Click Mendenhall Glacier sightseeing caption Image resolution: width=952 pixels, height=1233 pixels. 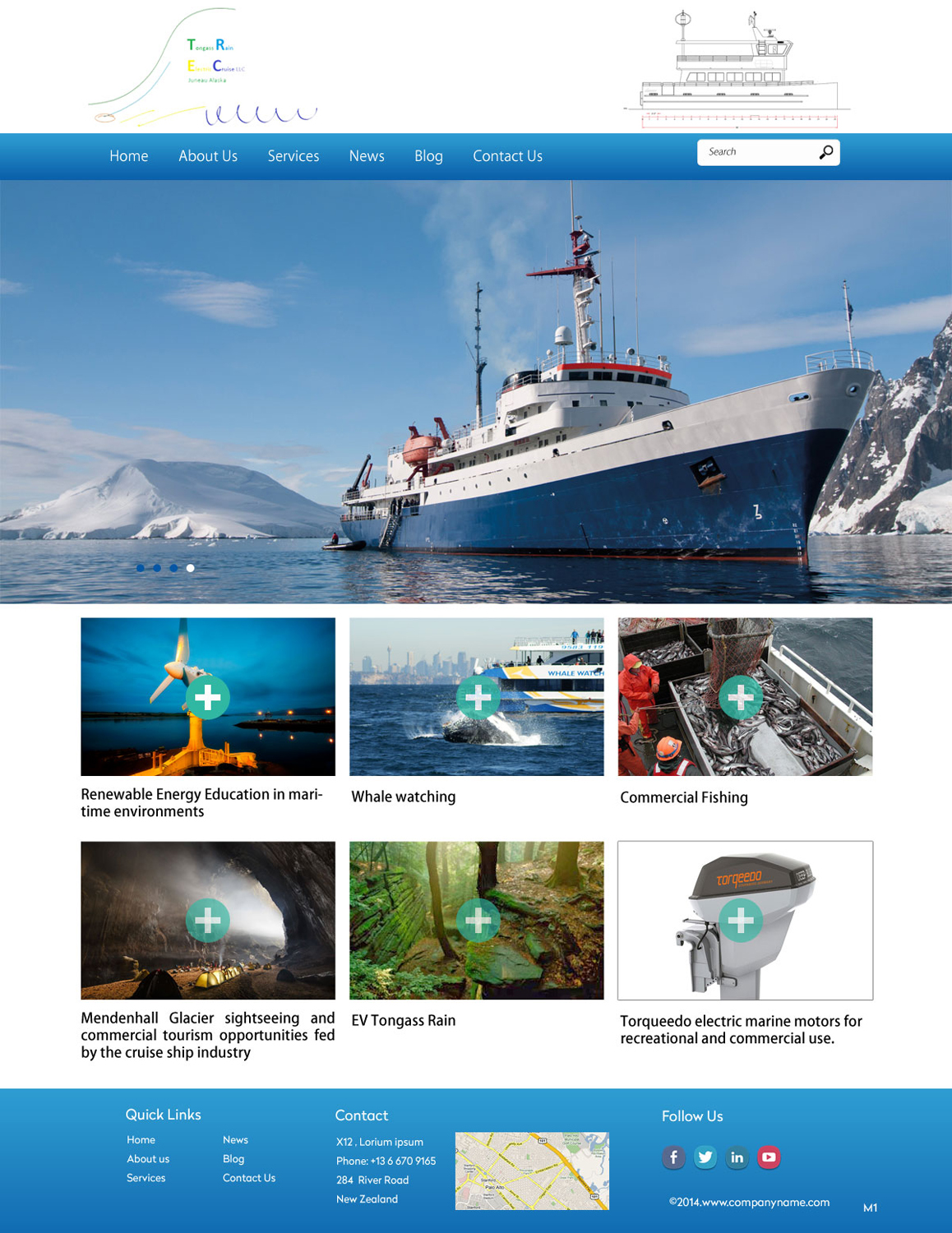click(208, 1035)
